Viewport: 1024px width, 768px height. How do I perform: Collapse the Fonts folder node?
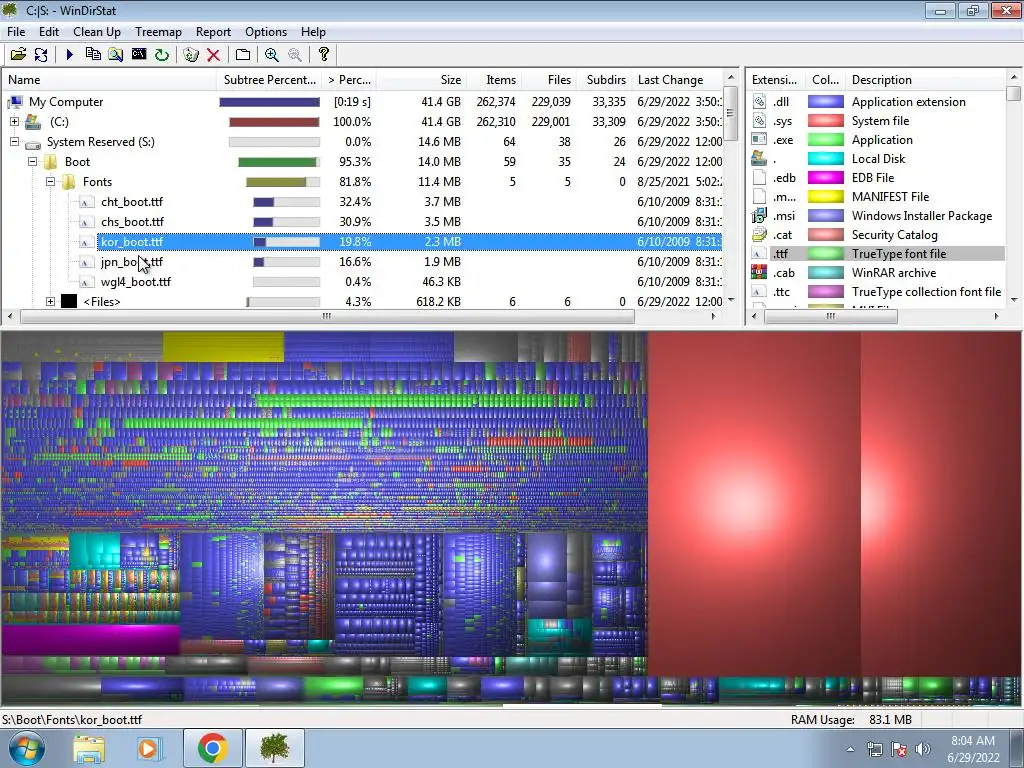coord(50,182)
